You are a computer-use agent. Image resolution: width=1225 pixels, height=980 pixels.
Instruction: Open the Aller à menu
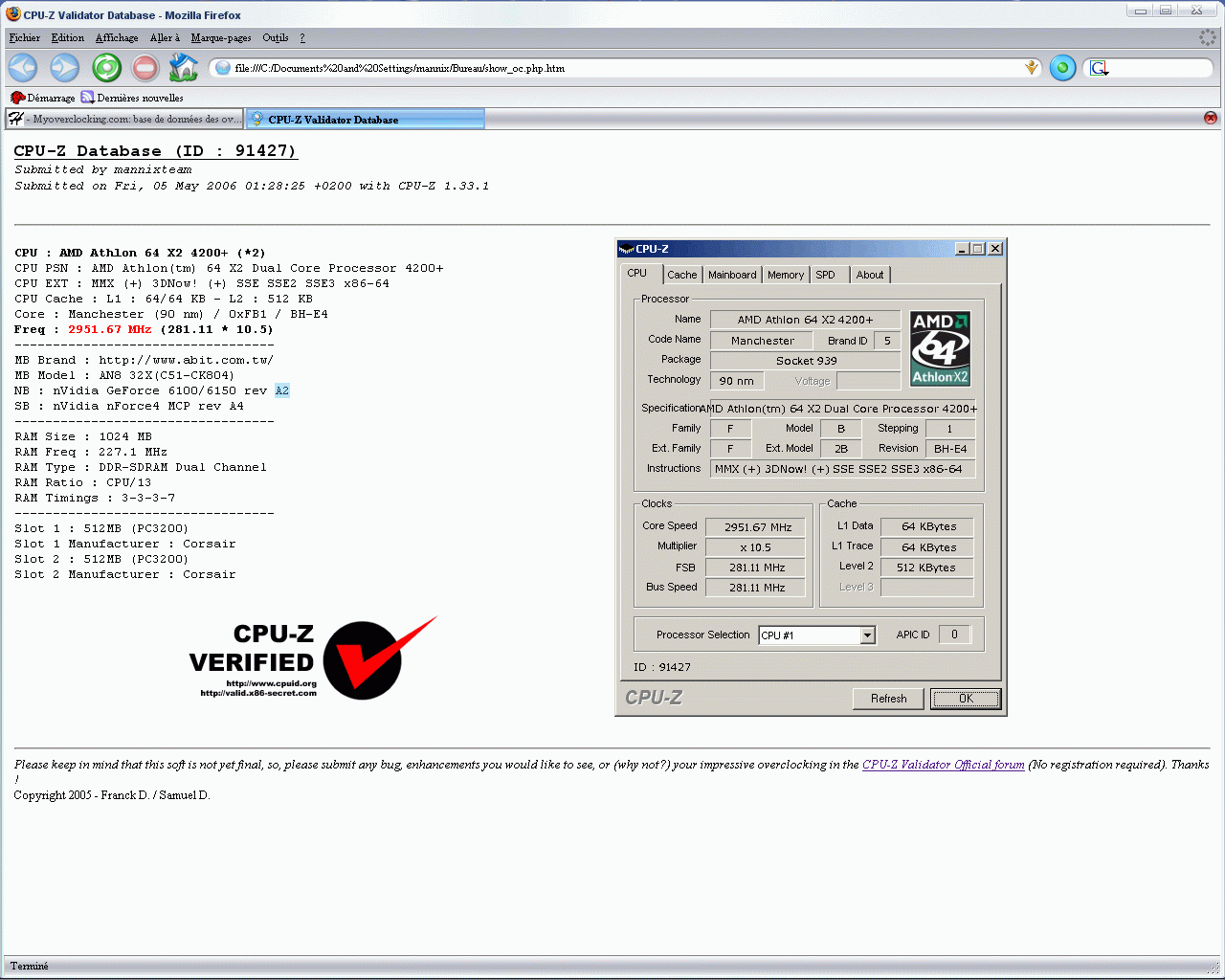pyautogui.click(x=165, y=37)
